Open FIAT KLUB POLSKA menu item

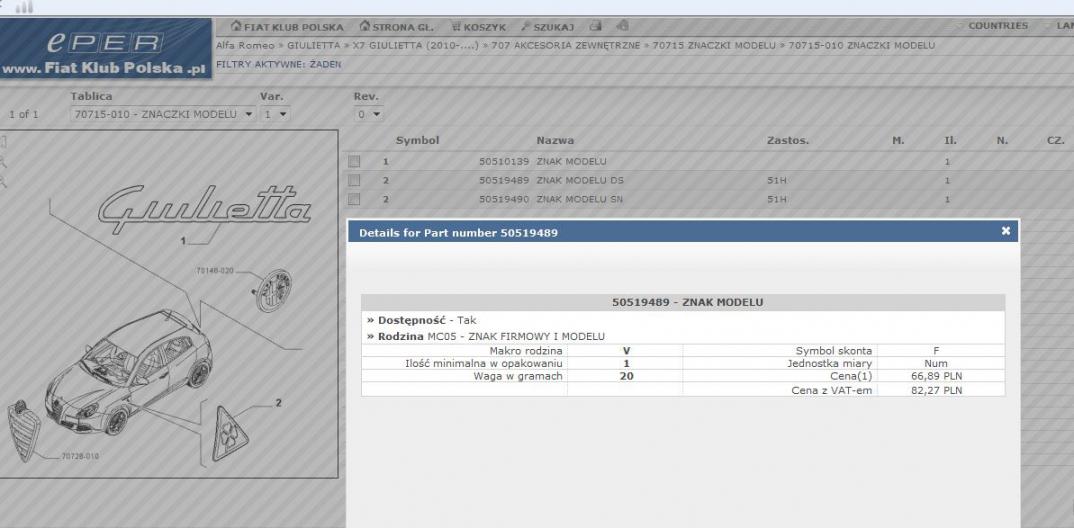pos(287,27)
